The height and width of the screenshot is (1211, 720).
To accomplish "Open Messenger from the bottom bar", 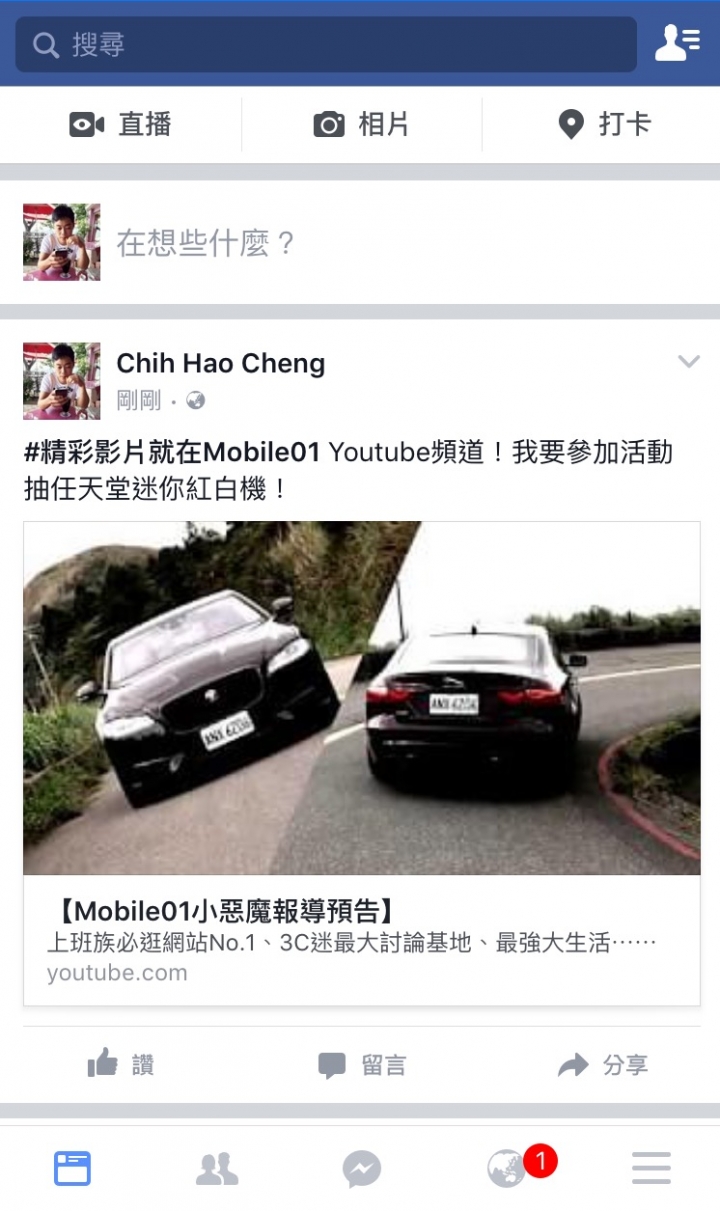I will 361,1168.
